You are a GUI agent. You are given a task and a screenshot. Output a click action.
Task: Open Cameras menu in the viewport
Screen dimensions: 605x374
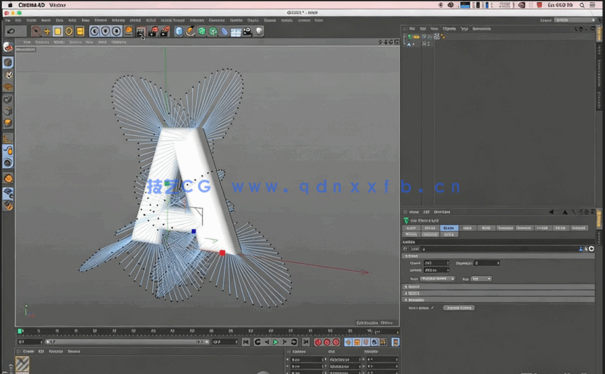[x=42, y=42]
